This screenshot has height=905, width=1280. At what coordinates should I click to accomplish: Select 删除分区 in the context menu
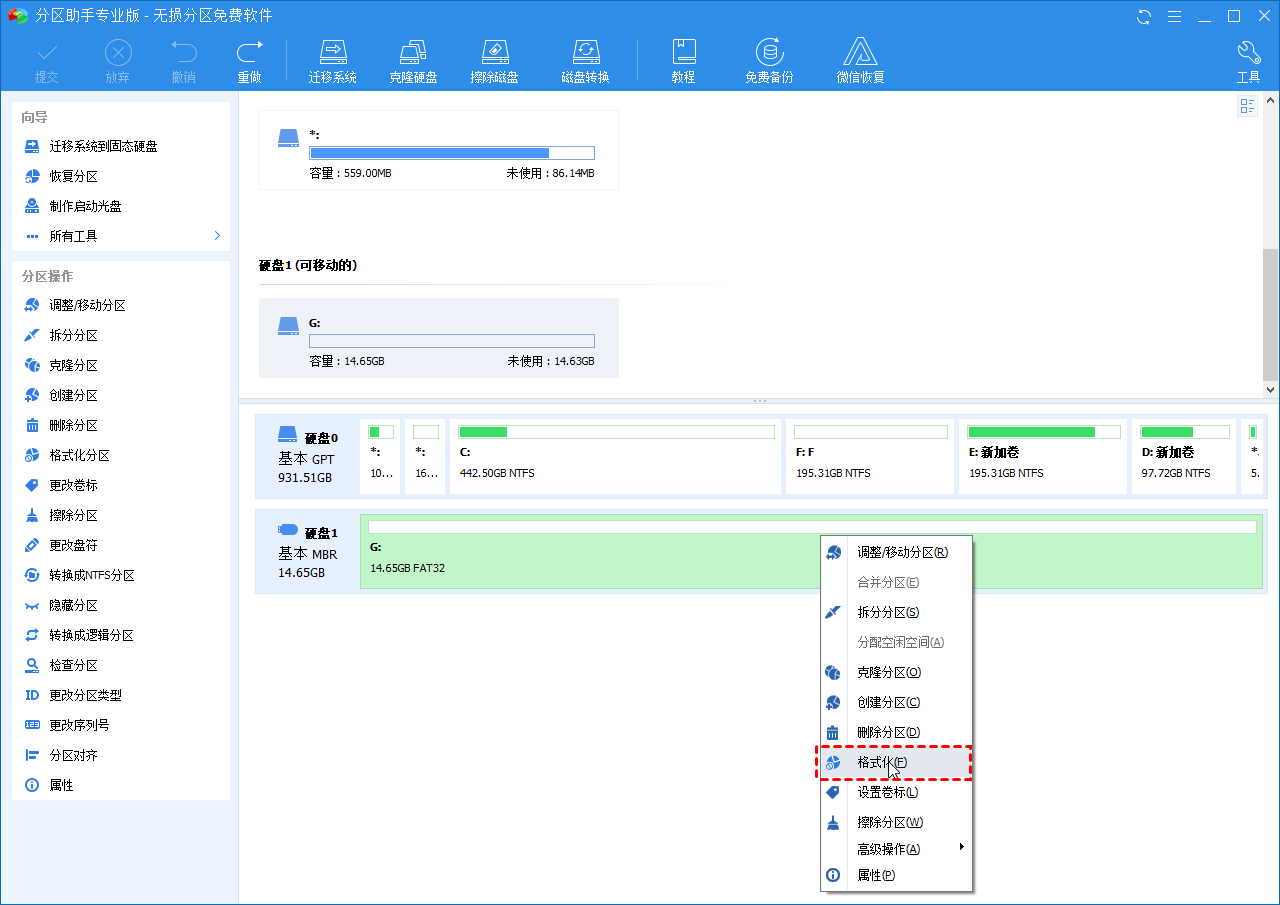coord(888,732)
